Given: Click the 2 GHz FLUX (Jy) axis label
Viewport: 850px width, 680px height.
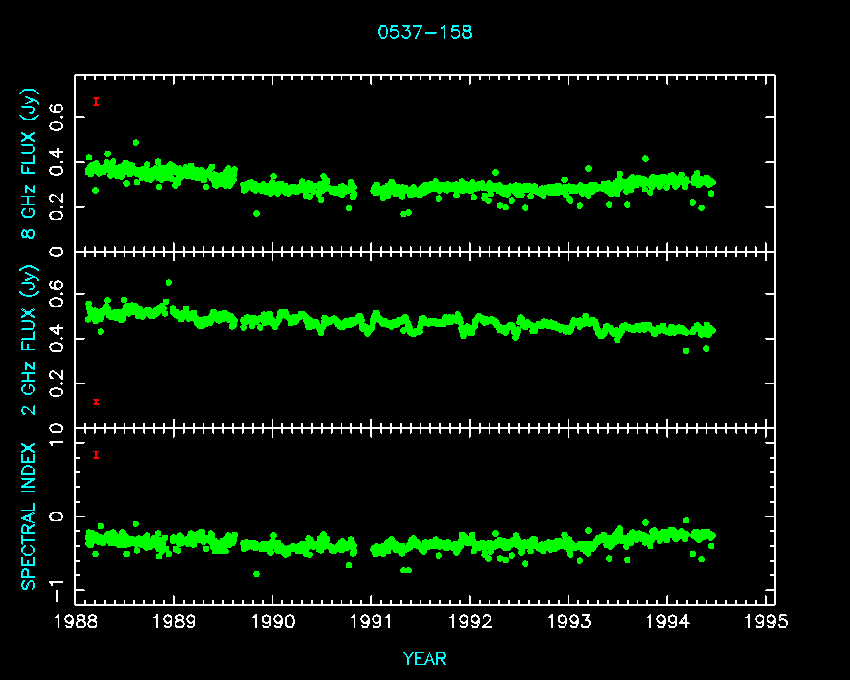Looking at the screenshot, I should pyautogui.click(x=31, y=340).
